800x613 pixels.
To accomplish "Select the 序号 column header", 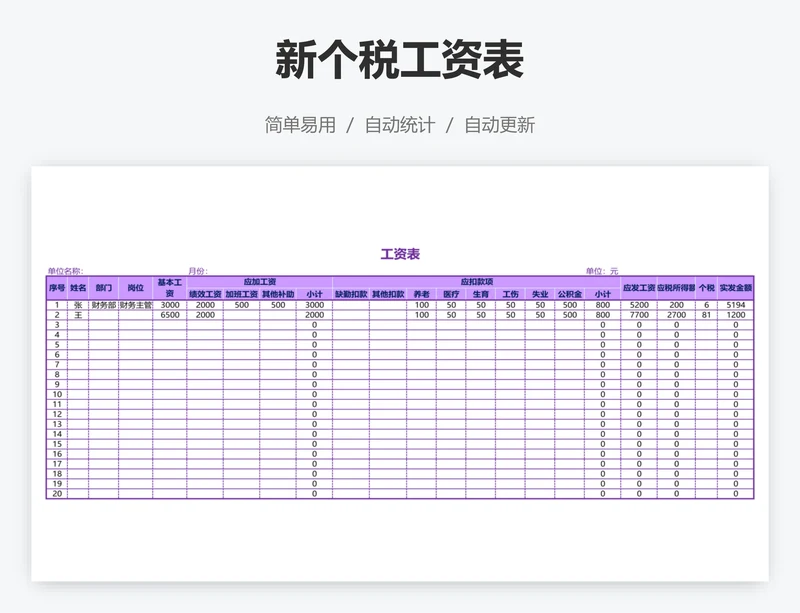I will (57, 288).
